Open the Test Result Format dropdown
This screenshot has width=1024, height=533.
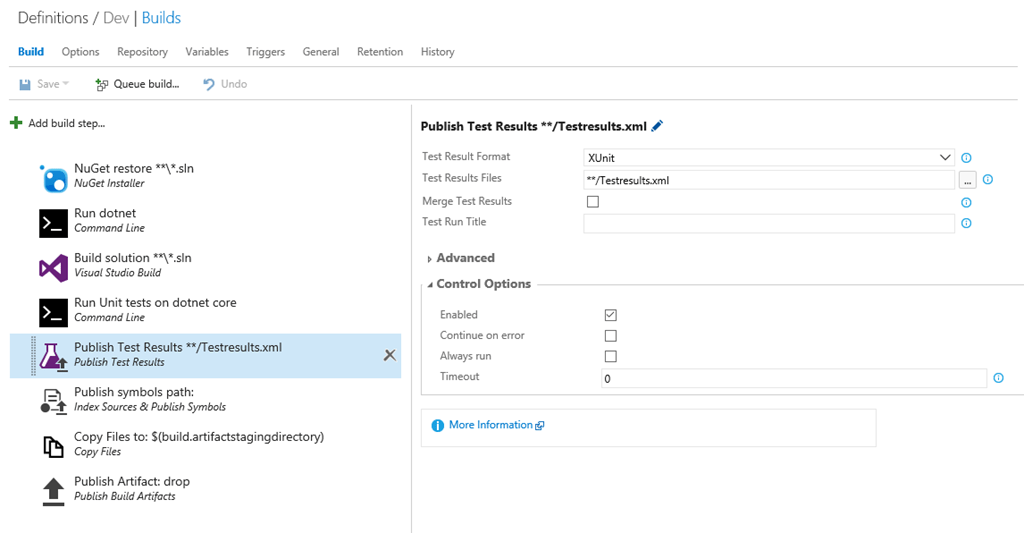(769, 157)
